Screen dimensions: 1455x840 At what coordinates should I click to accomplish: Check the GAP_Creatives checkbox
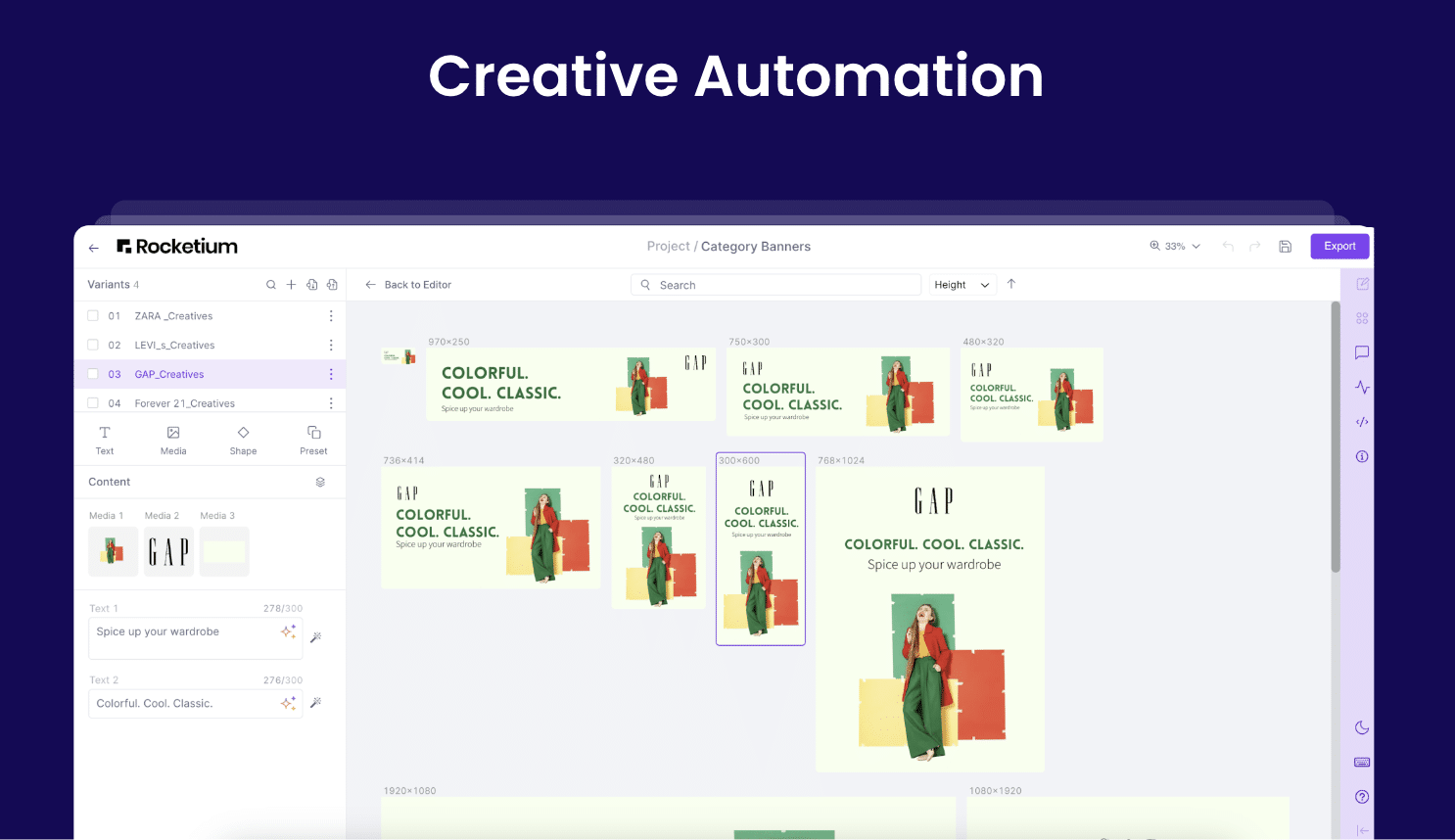(93, 374)
